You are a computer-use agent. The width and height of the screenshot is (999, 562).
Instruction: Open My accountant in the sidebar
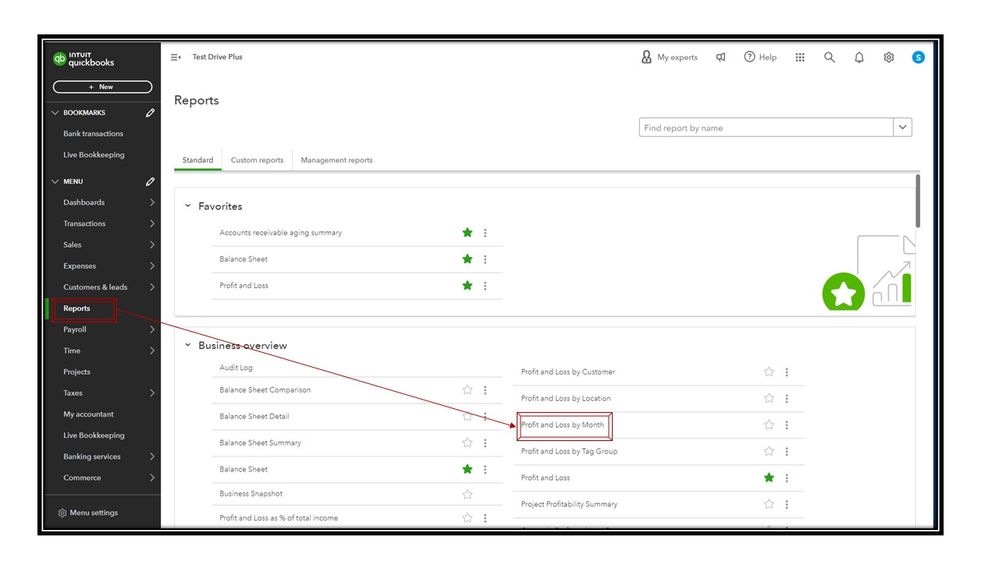(88, 414)
